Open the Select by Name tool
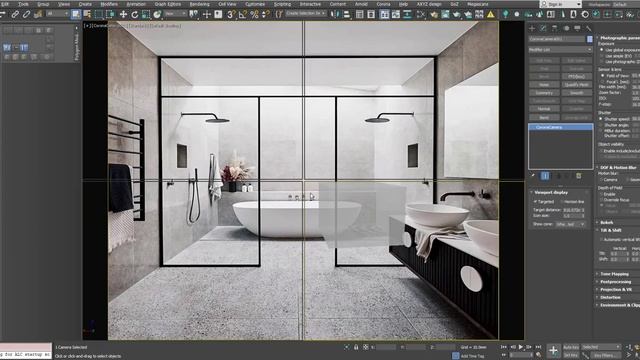The height and width of the screenshot is (360, 640). pyautogui.click(x=87, y=14)
